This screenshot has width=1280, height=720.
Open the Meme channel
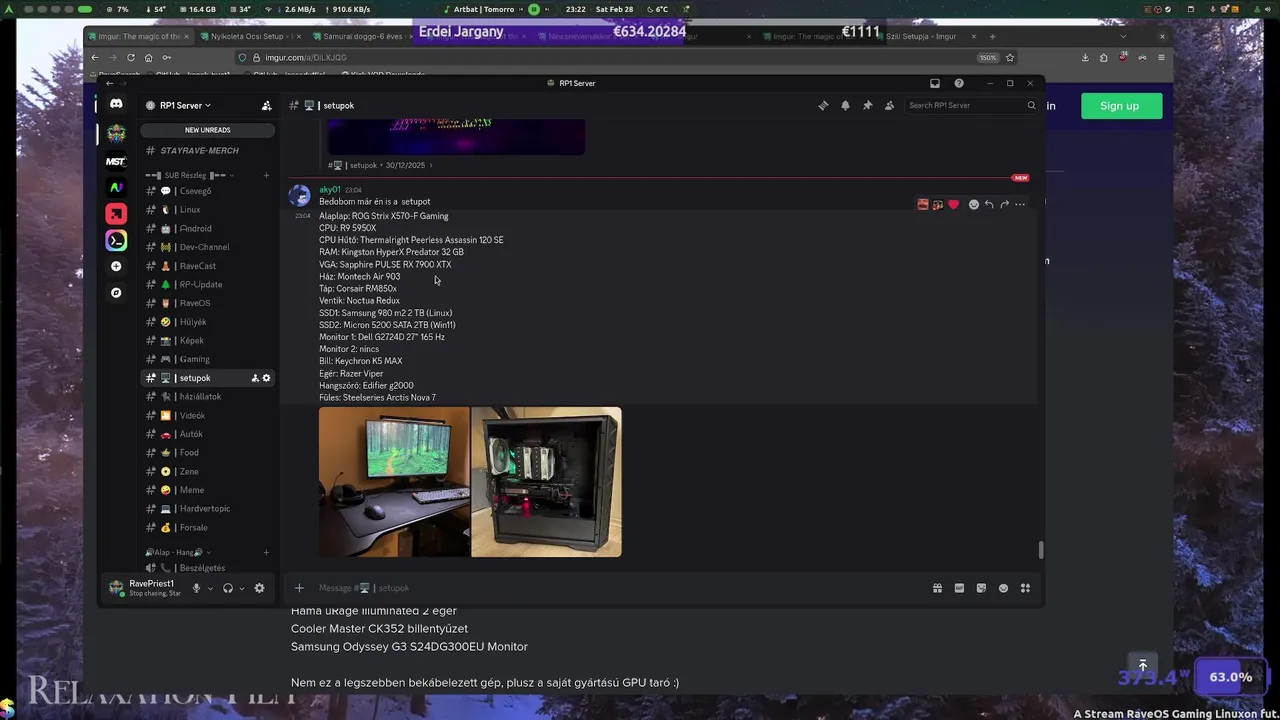tap(207, 490)
